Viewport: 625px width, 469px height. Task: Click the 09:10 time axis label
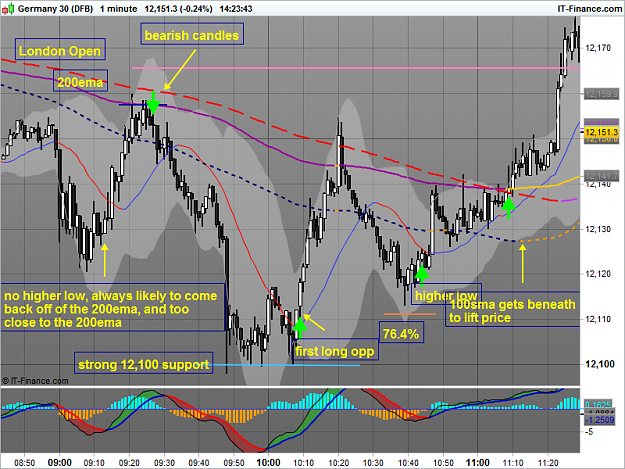click(94, 463)
